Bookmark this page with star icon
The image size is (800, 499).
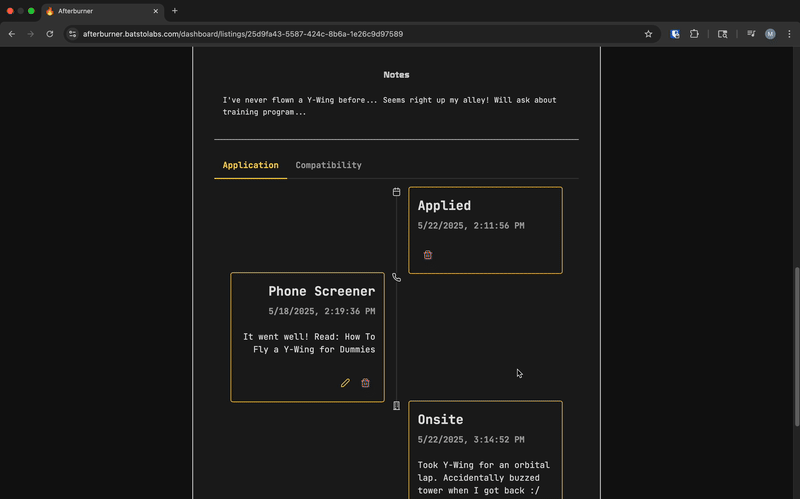pyautogui.click(x=648, y=34)
